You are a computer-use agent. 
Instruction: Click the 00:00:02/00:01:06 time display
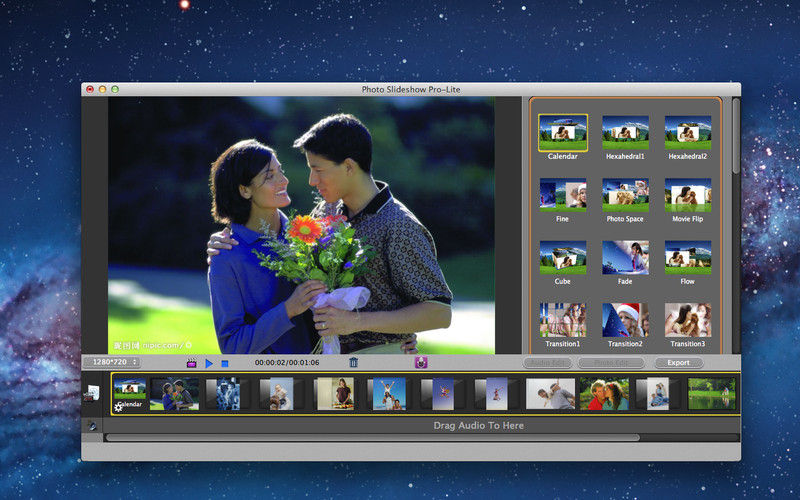tap(287, 362)
